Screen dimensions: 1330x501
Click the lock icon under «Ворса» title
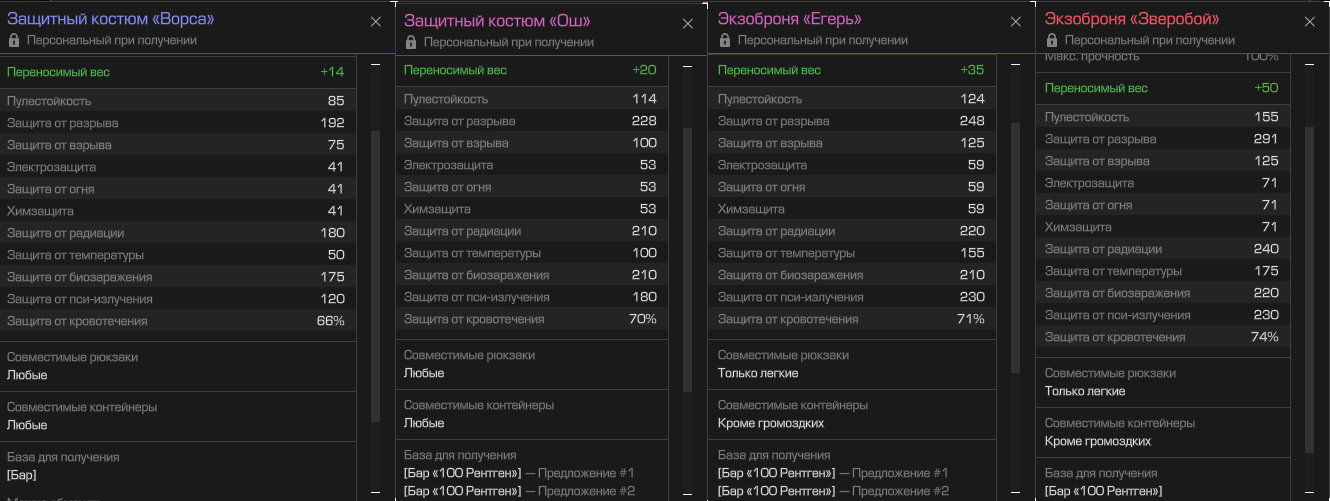tap(14, 40)
